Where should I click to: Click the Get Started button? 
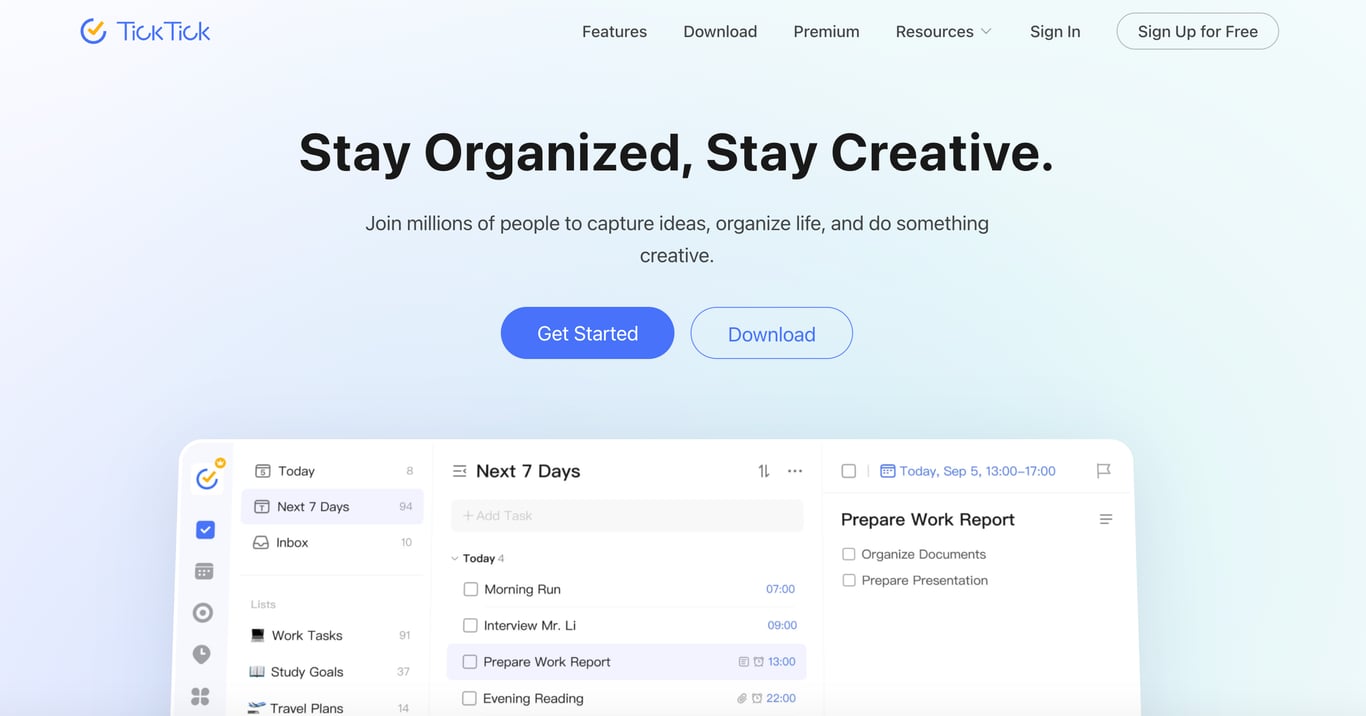tap(587, 333)
